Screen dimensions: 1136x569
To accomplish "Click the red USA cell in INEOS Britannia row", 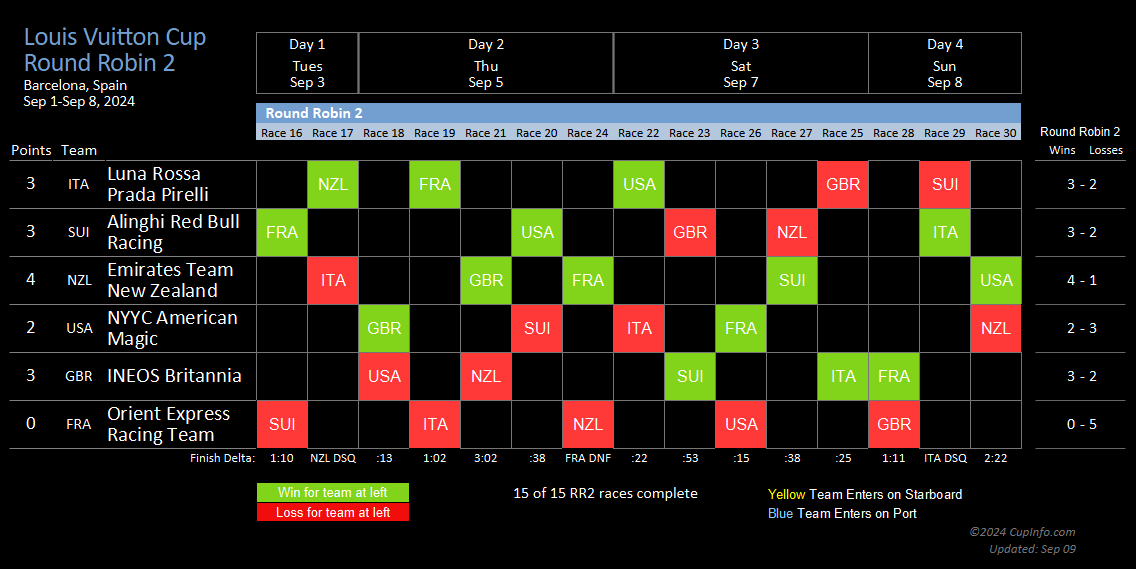I will click(x=384, y=376).
